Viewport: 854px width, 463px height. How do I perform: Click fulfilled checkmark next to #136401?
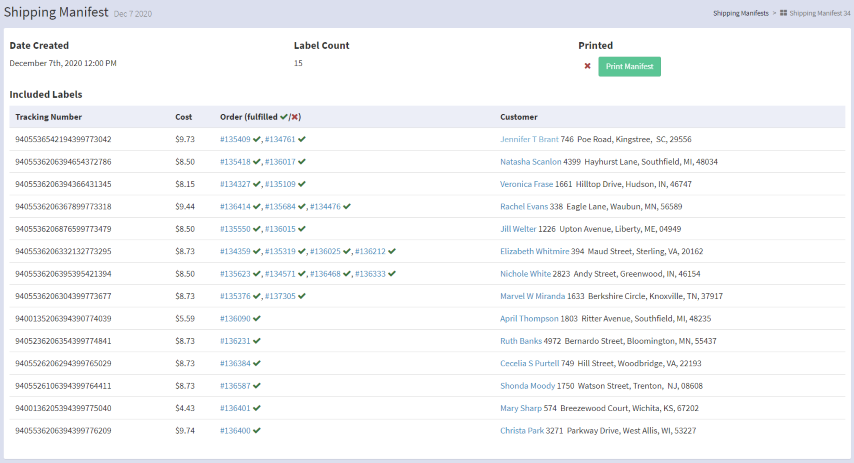[x=257, y=408]
